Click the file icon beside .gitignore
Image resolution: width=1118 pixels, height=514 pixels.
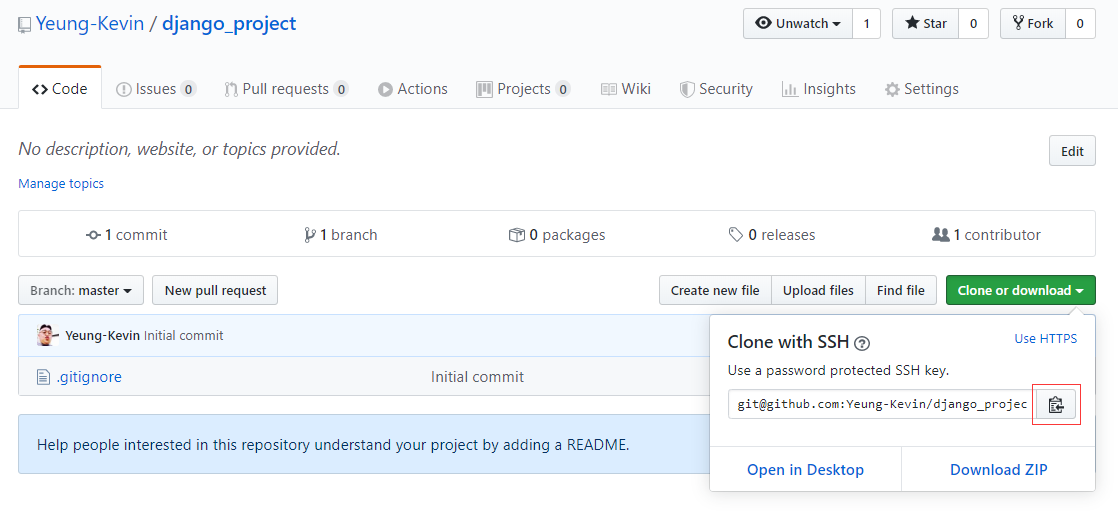pyautogui.click(x=43, y=377)
